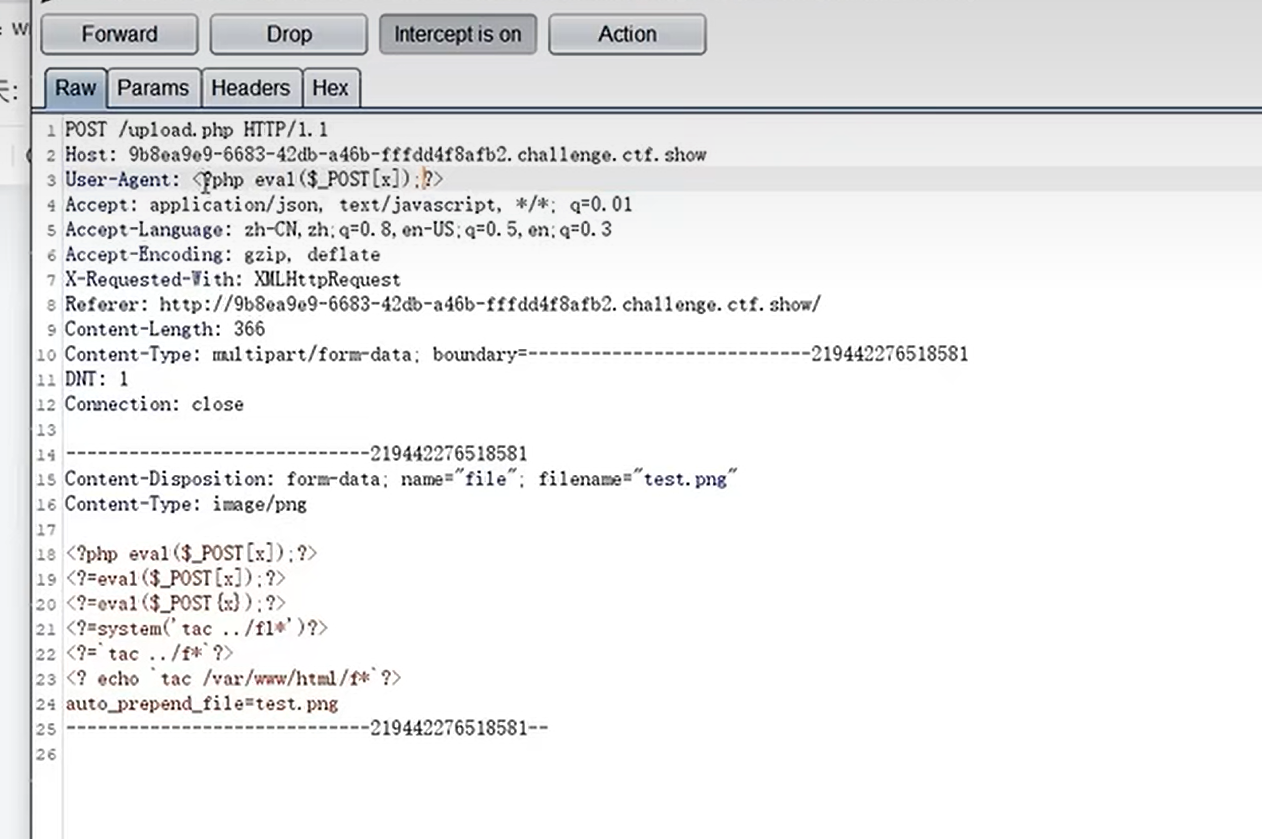This screenshot has height=839, width=1262.
Task: Click the Forward button
Action: click(x=119, y=34)
